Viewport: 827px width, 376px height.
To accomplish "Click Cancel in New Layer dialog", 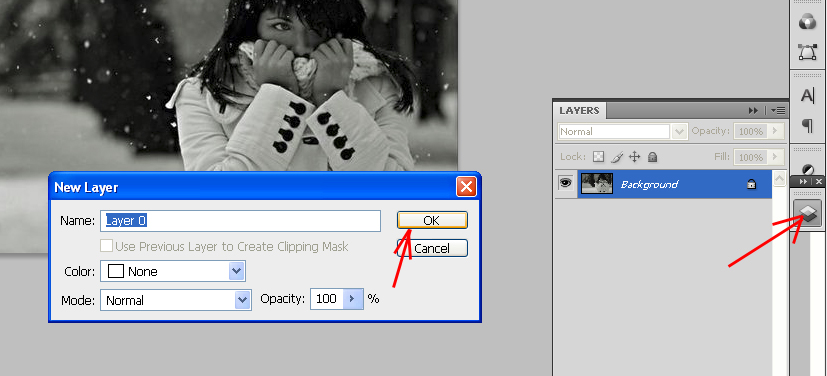I will click(432, 248).
